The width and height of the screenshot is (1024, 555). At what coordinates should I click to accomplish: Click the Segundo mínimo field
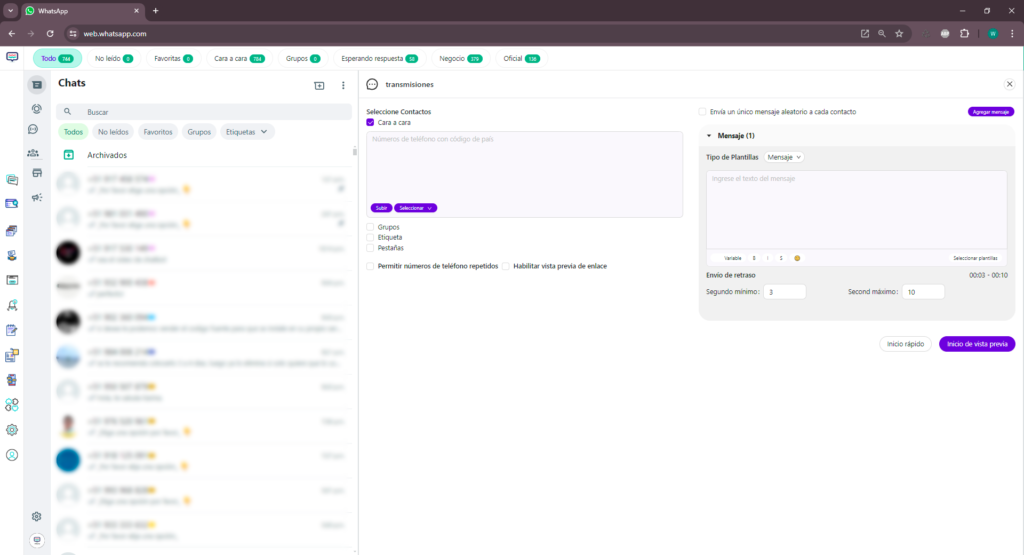[x=784, y=292]
